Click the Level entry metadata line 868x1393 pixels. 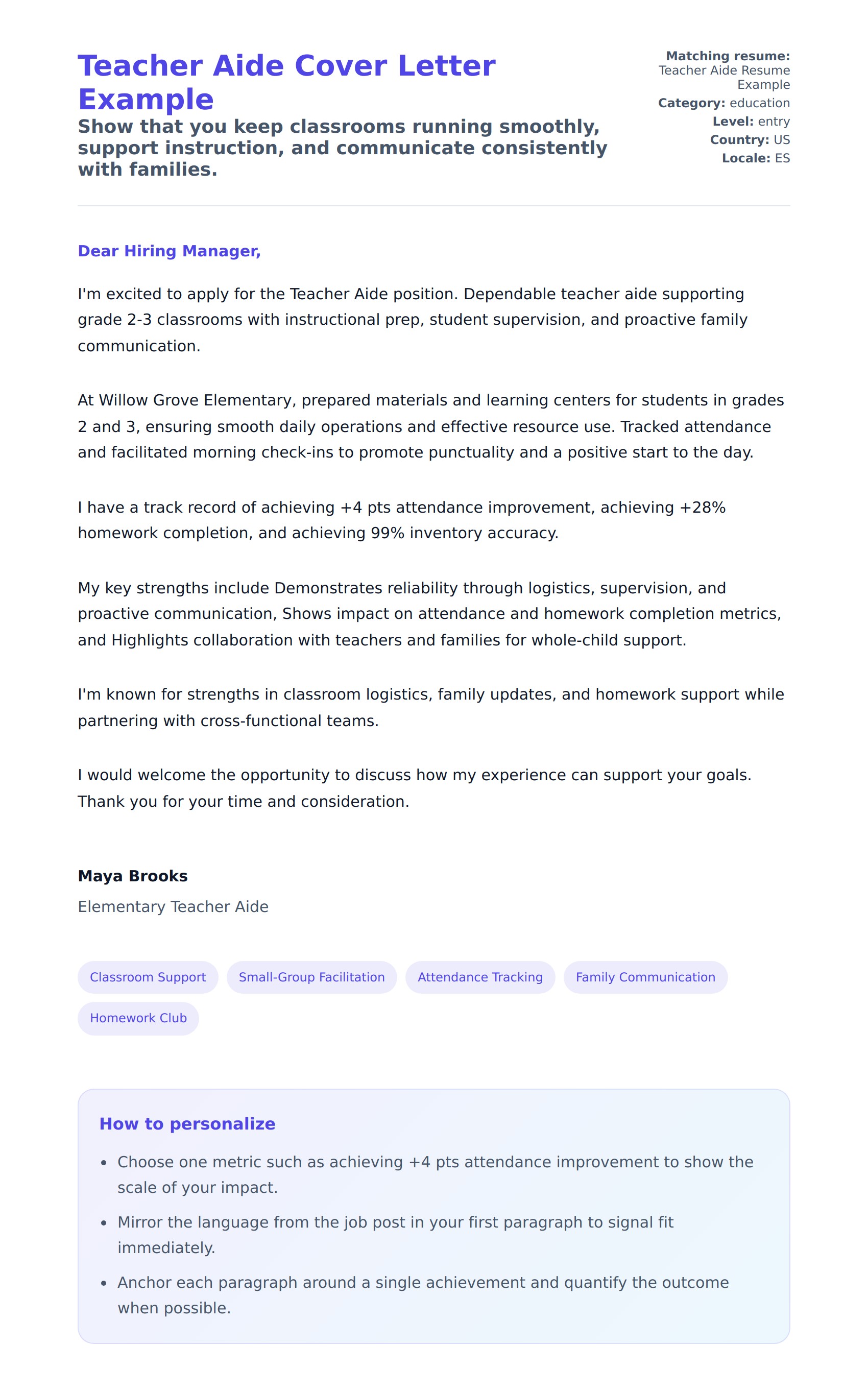tap(751, 122)
